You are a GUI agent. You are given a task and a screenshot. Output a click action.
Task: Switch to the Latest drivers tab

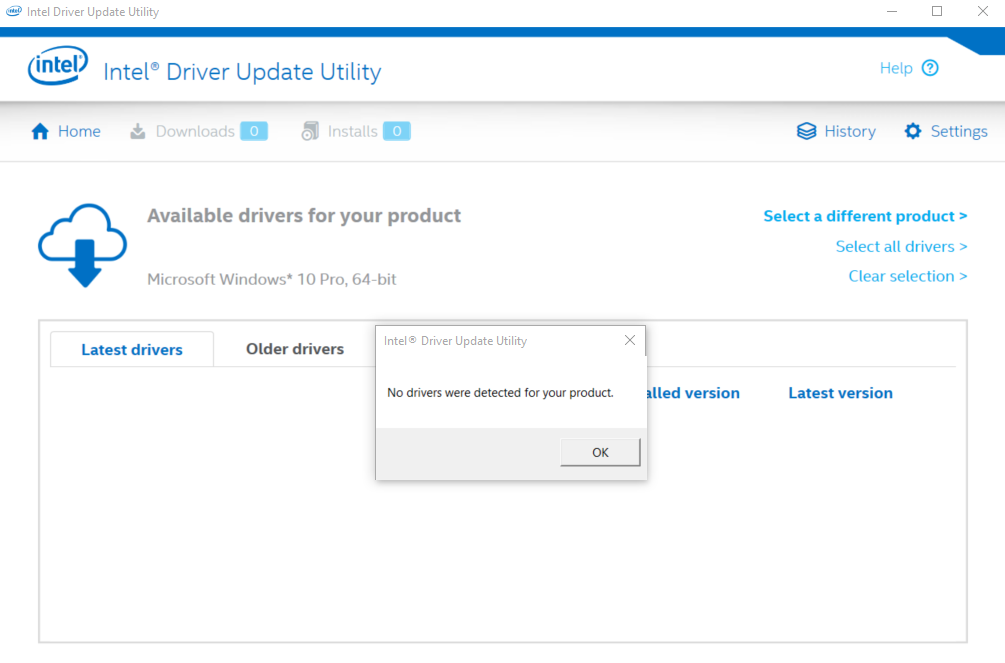click(132, 349)
